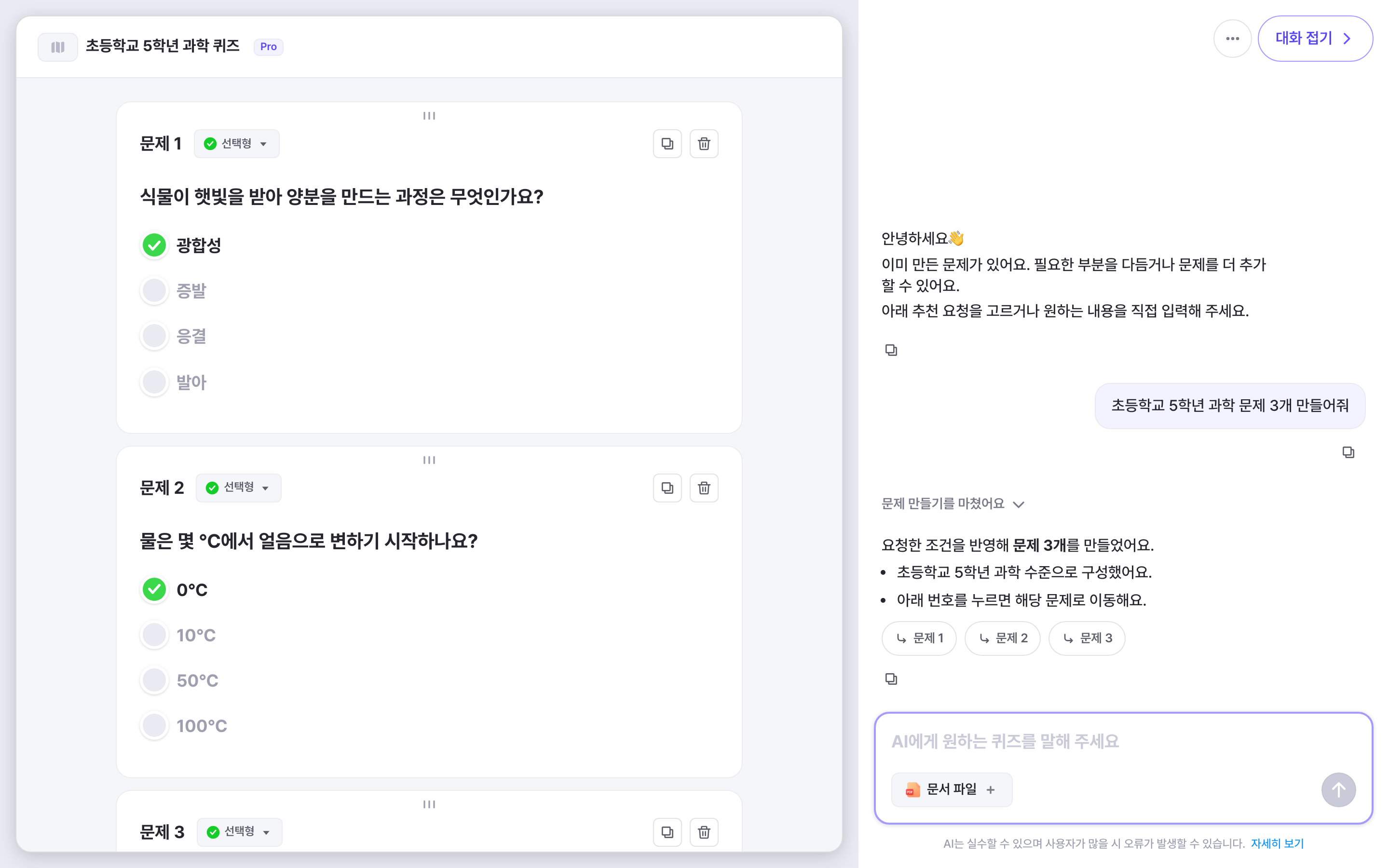Image resolution: width=1389 pixels, height=868 pixels.
Task: Click the 문제 3 heading label
Action: (162, 832)
